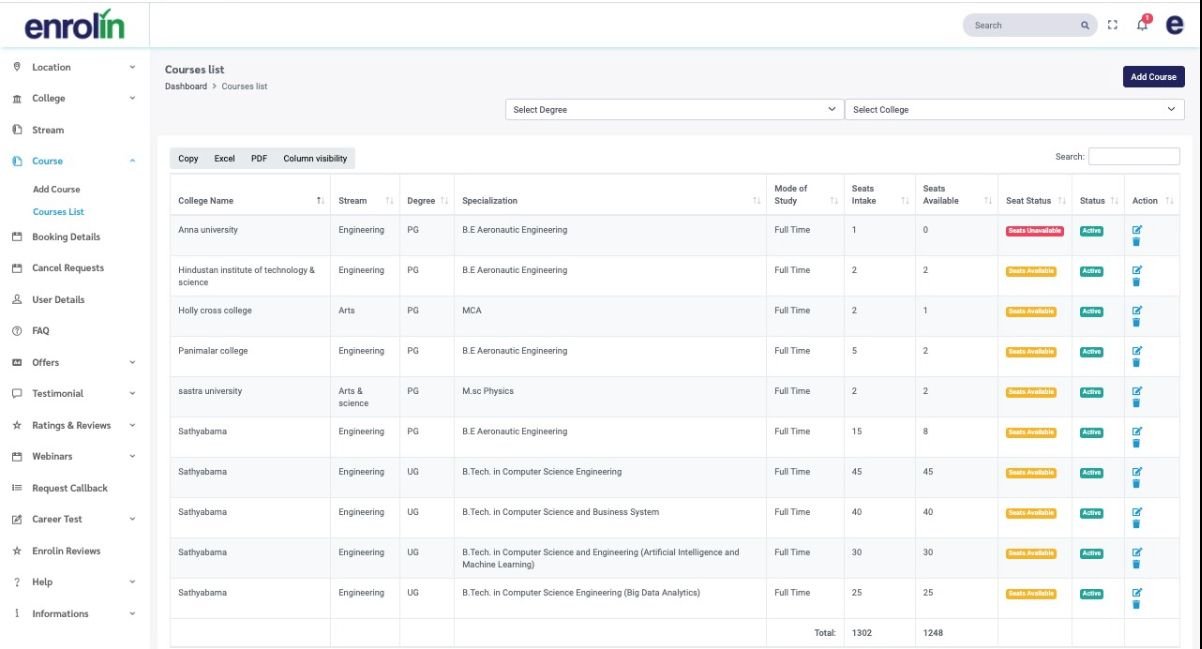
Task: Export the table using the Excel button
Action: click(224, 159)
